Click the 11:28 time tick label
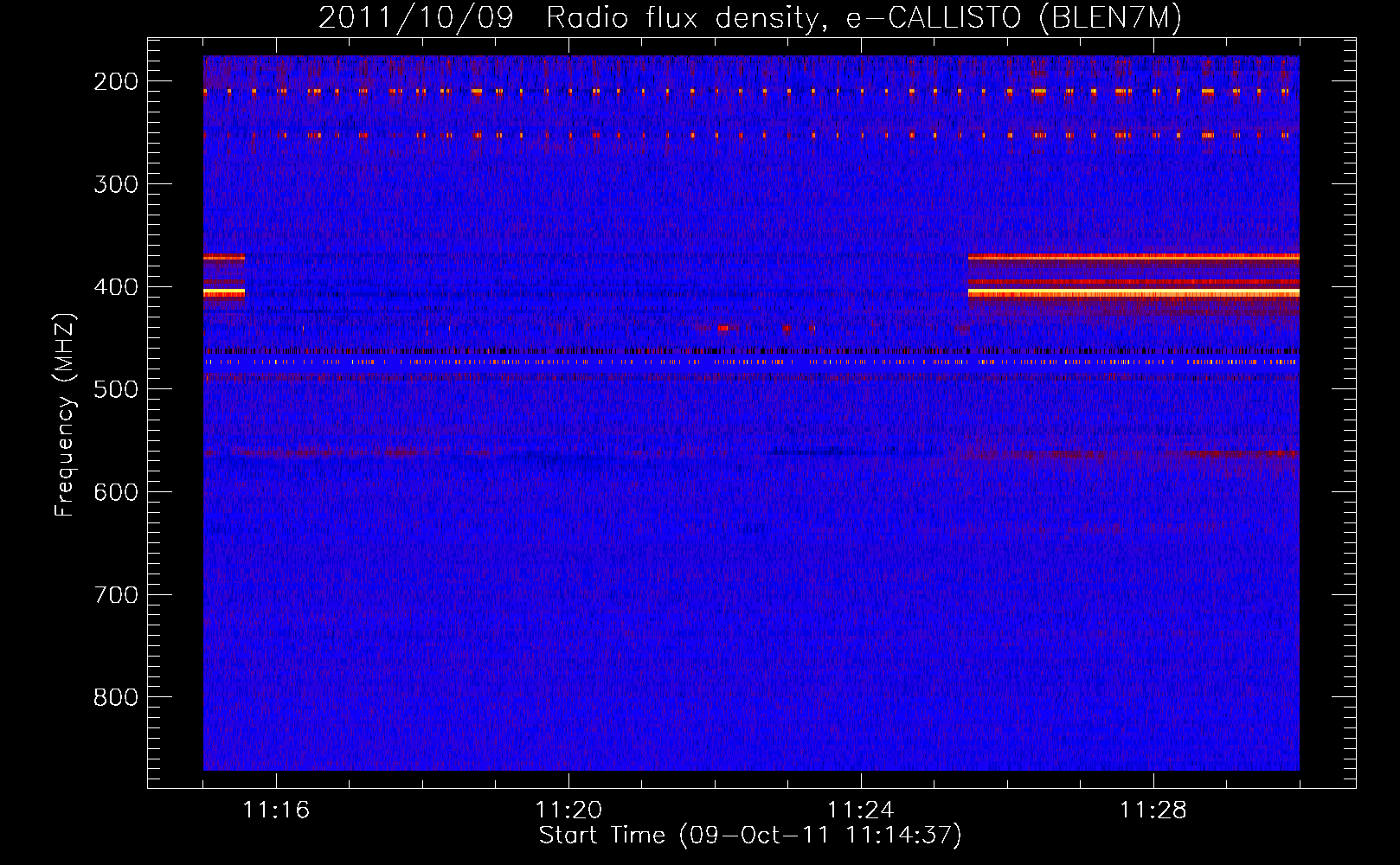 pos(1153,810)
